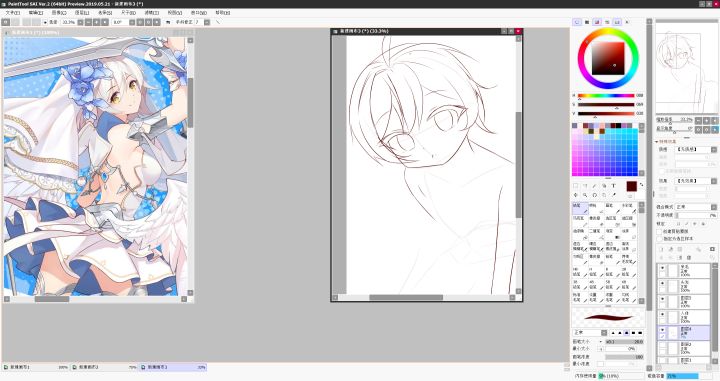Image resolution: width=720 pixels, height=381 pixels.
Task: Open the layer effect dropdown
Action: (x=714, y=181)
